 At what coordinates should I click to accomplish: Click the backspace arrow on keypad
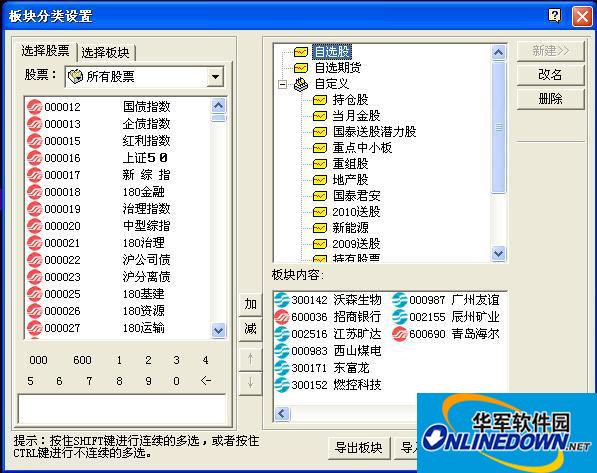click(x=206, y=380)
